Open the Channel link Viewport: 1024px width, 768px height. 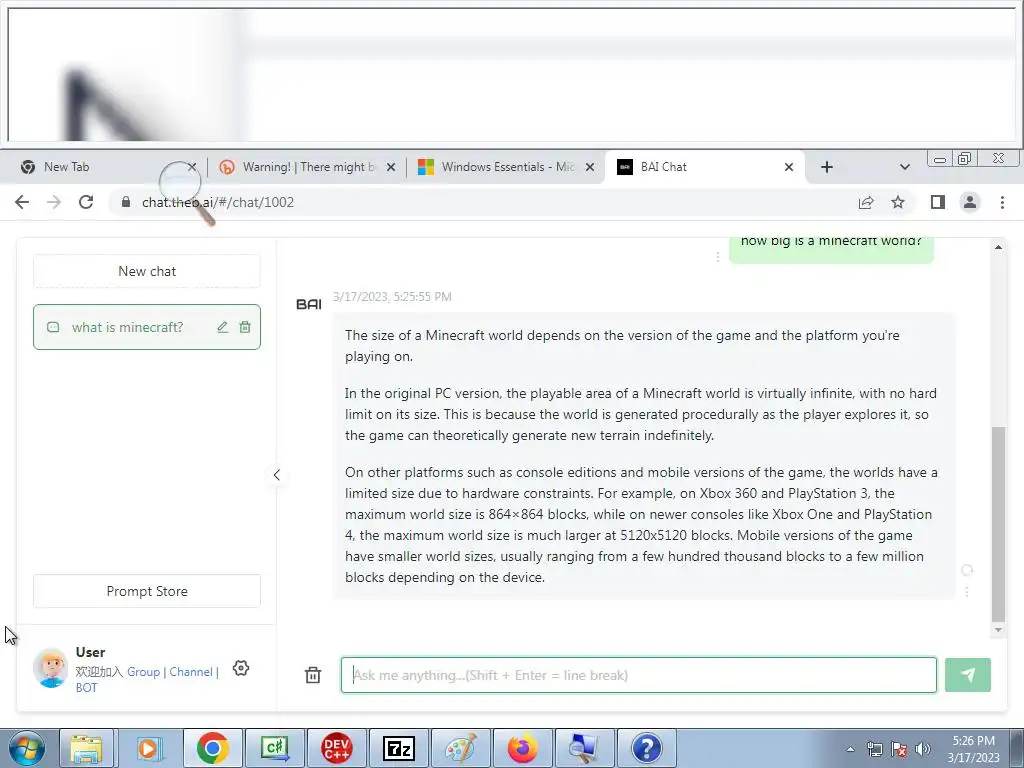click(191, 672)
